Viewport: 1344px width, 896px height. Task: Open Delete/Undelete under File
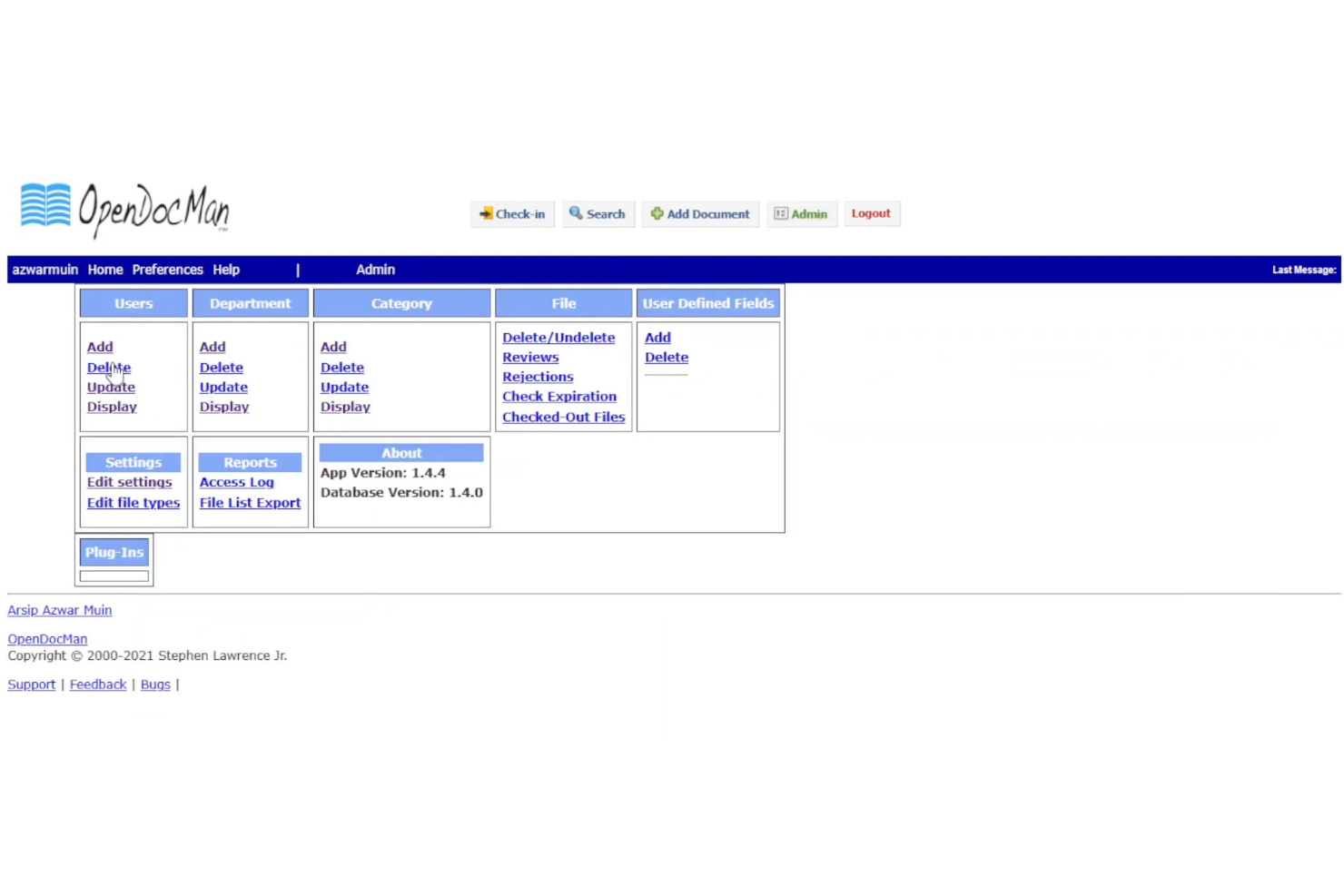(558, 337)
